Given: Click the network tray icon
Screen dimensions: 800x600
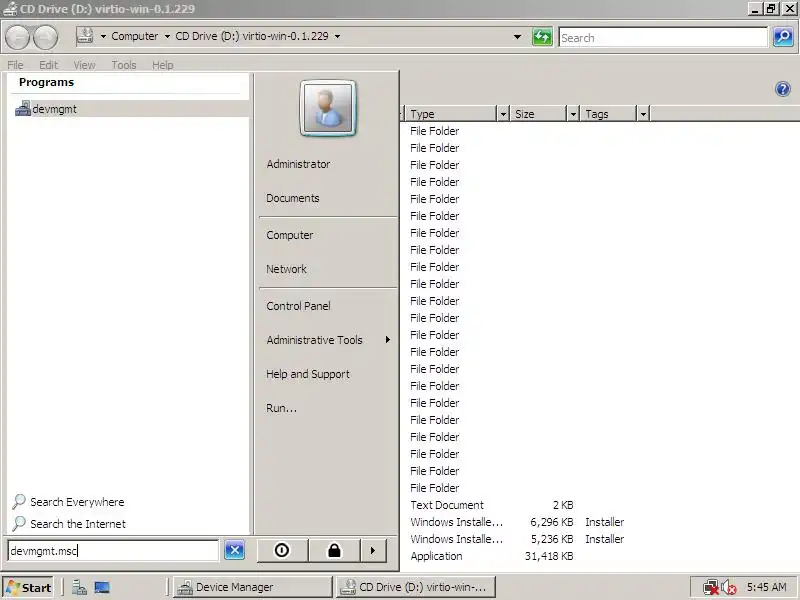Looking at the screenshot, I should tap(710, 587).
